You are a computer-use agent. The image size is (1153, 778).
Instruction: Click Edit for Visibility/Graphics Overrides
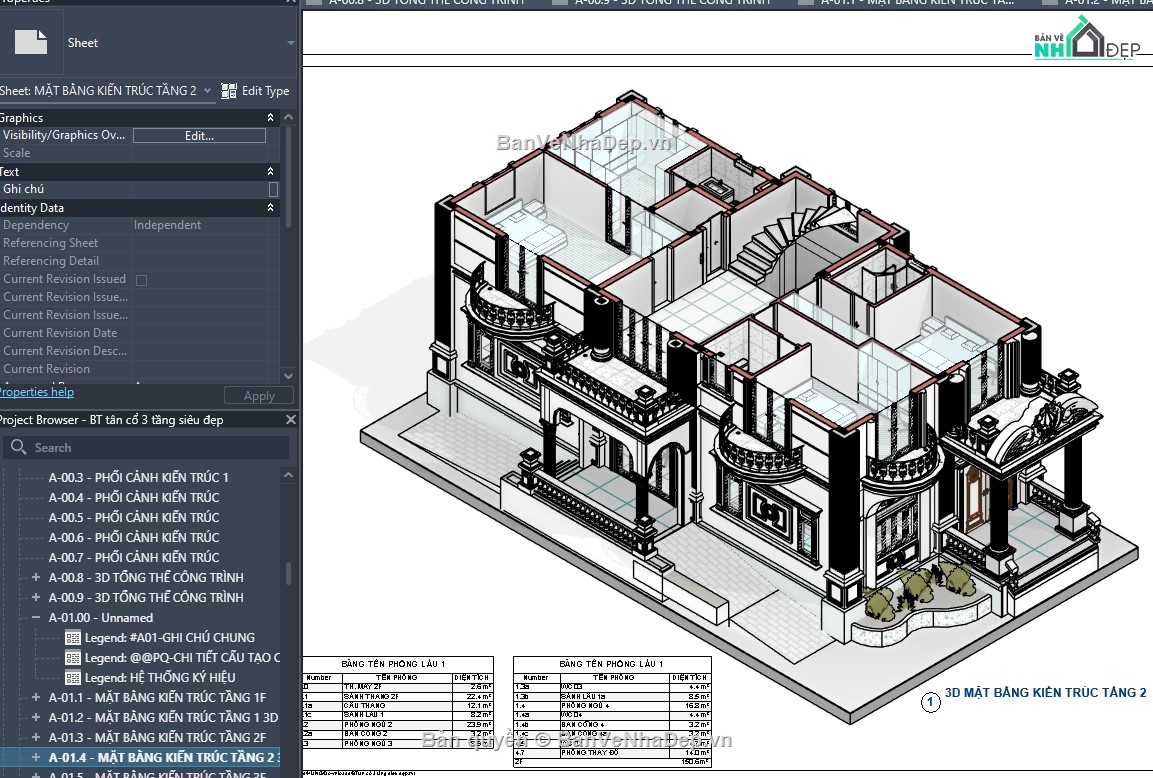click(x=199, y=135)
